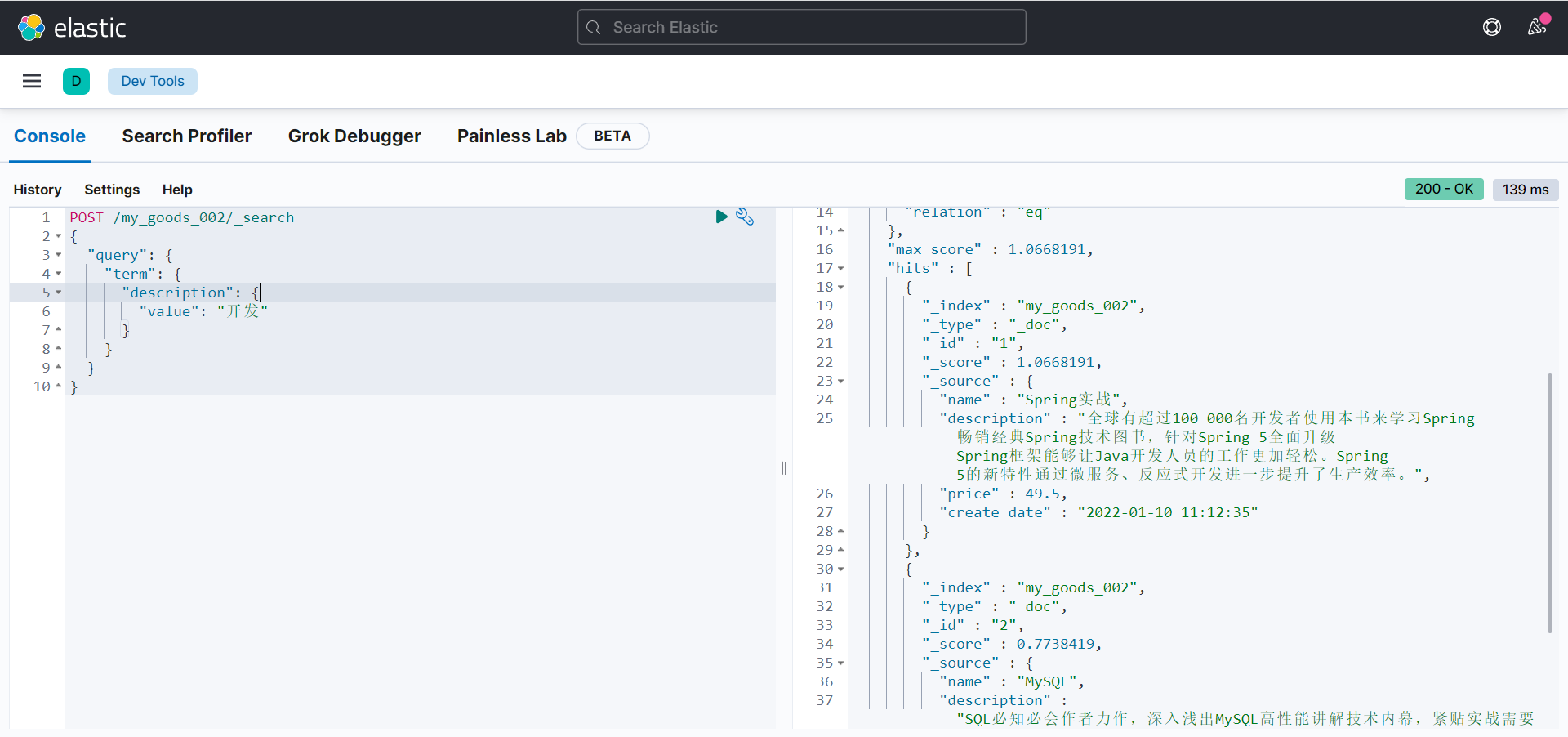Image resolution: width=1568 pixels, height=737 pixels.
Task: Open the Settings menu
Action: click(112, 190)
